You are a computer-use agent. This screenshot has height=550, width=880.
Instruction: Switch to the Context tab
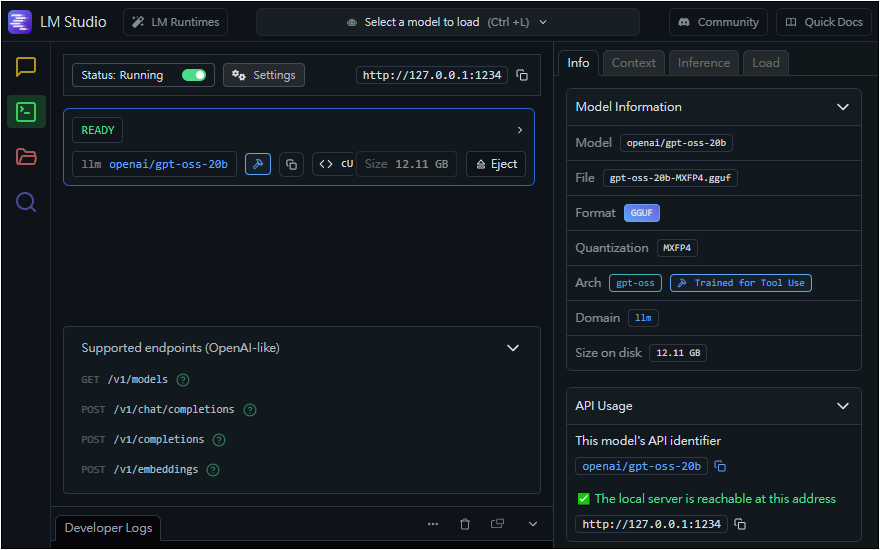point(634,63)
